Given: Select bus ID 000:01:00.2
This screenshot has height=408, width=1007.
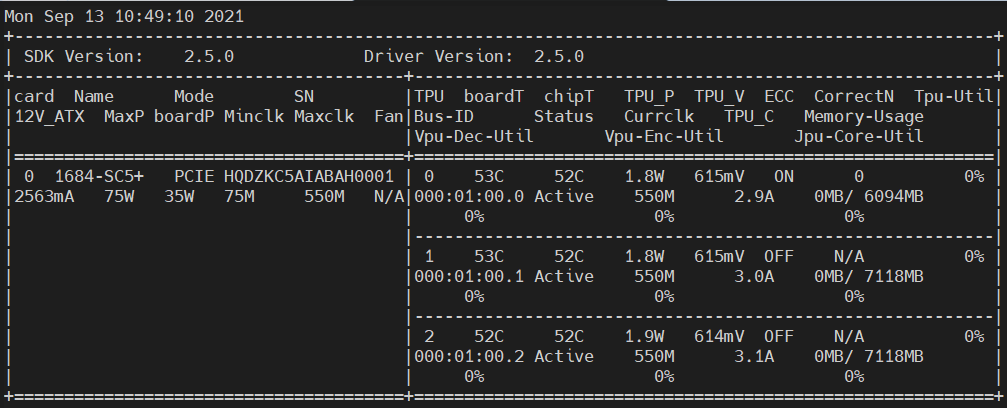Looking at the screenshot, I should (469, 356).
